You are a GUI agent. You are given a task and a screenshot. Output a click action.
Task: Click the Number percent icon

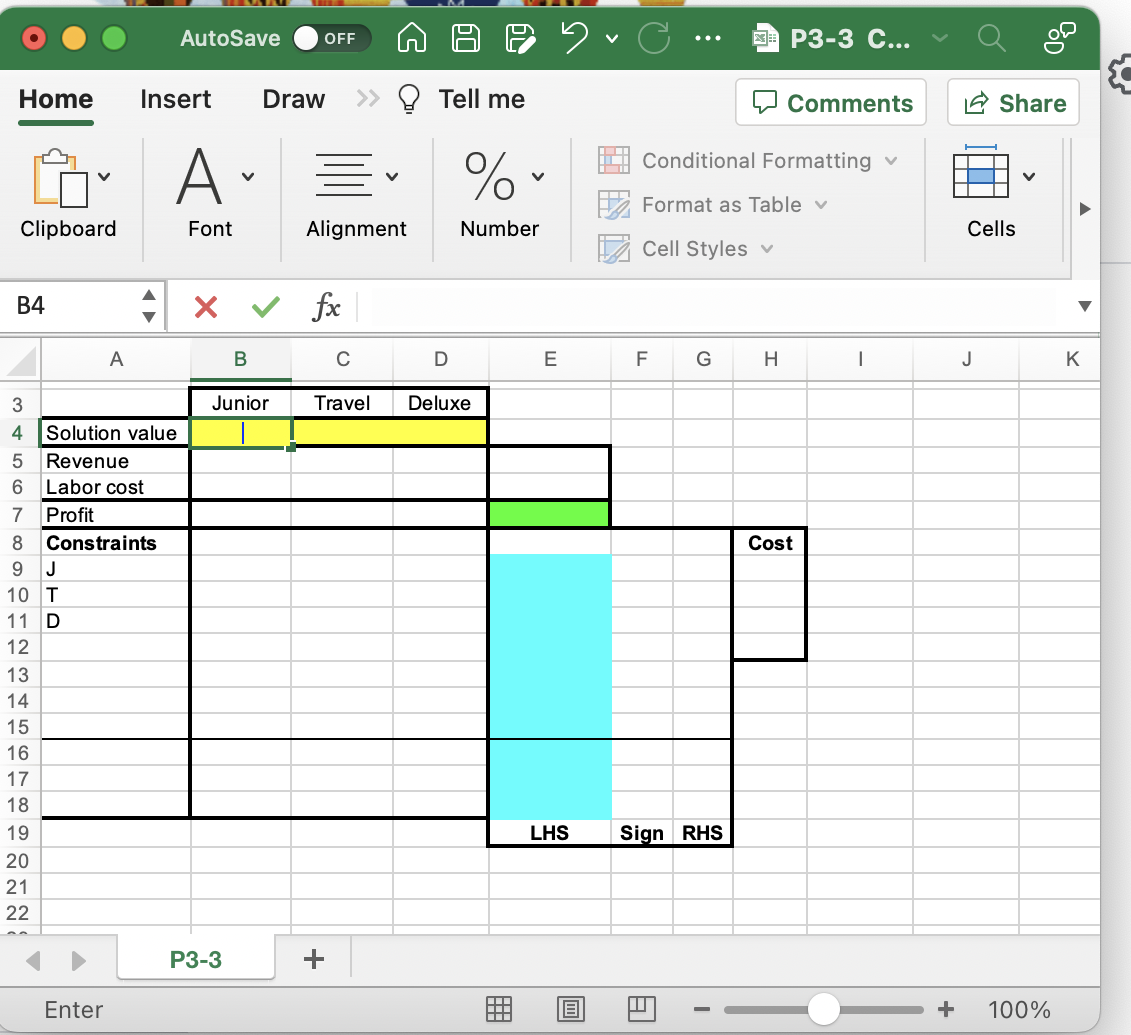(490, 176)
